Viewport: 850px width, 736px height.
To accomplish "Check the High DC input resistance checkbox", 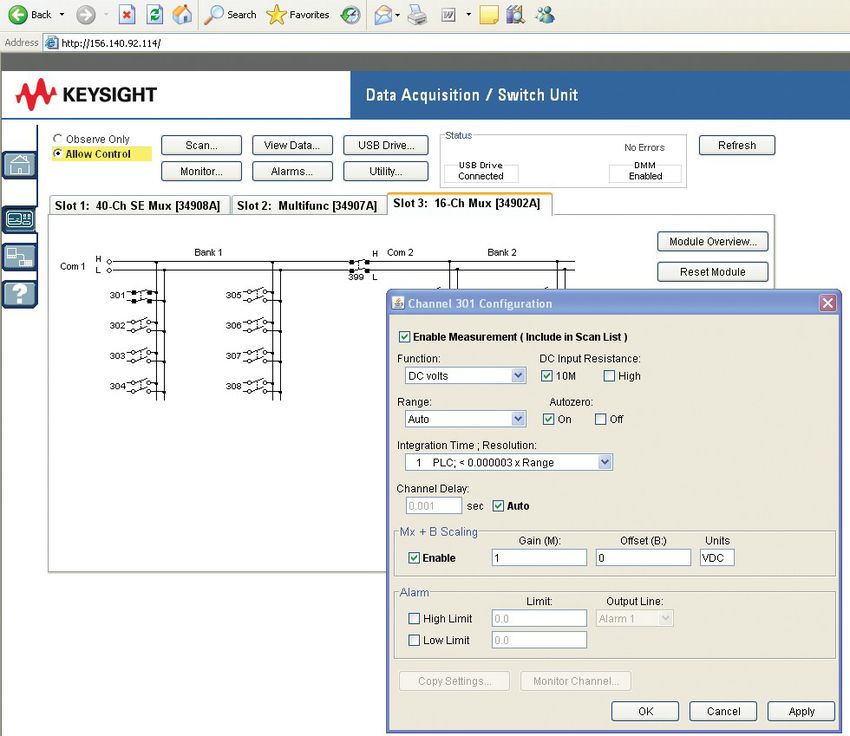I will pyautogui.click(x=609, y=376).
